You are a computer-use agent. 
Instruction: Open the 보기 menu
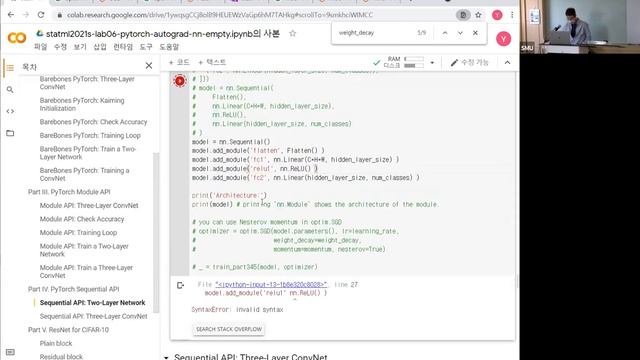(x=80, y=47)
